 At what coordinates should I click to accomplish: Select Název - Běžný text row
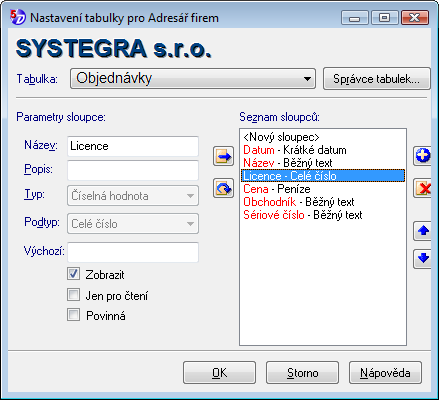tap(323, 163)
